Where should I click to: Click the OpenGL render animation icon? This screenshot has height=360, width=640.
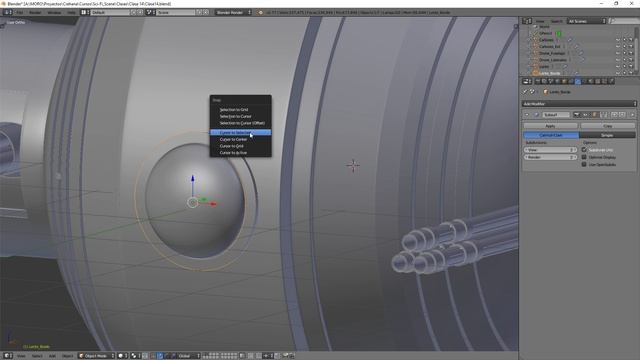pos(292,356)
